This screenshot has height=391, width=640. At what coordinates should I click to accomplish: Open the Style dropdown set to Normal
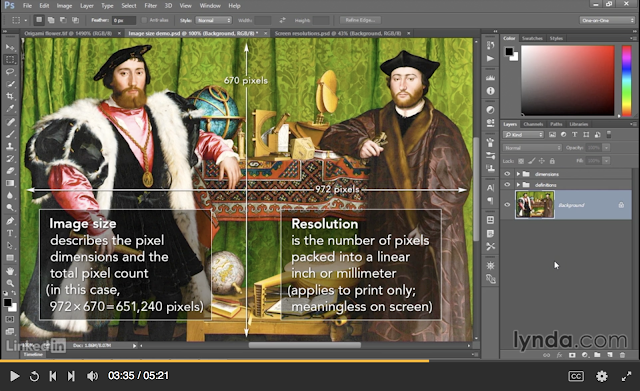point(213,20)
